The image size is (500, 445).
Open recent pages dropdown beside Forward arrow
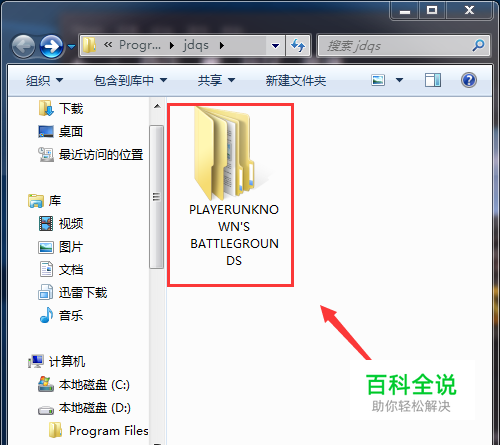[x=71, y=46]
